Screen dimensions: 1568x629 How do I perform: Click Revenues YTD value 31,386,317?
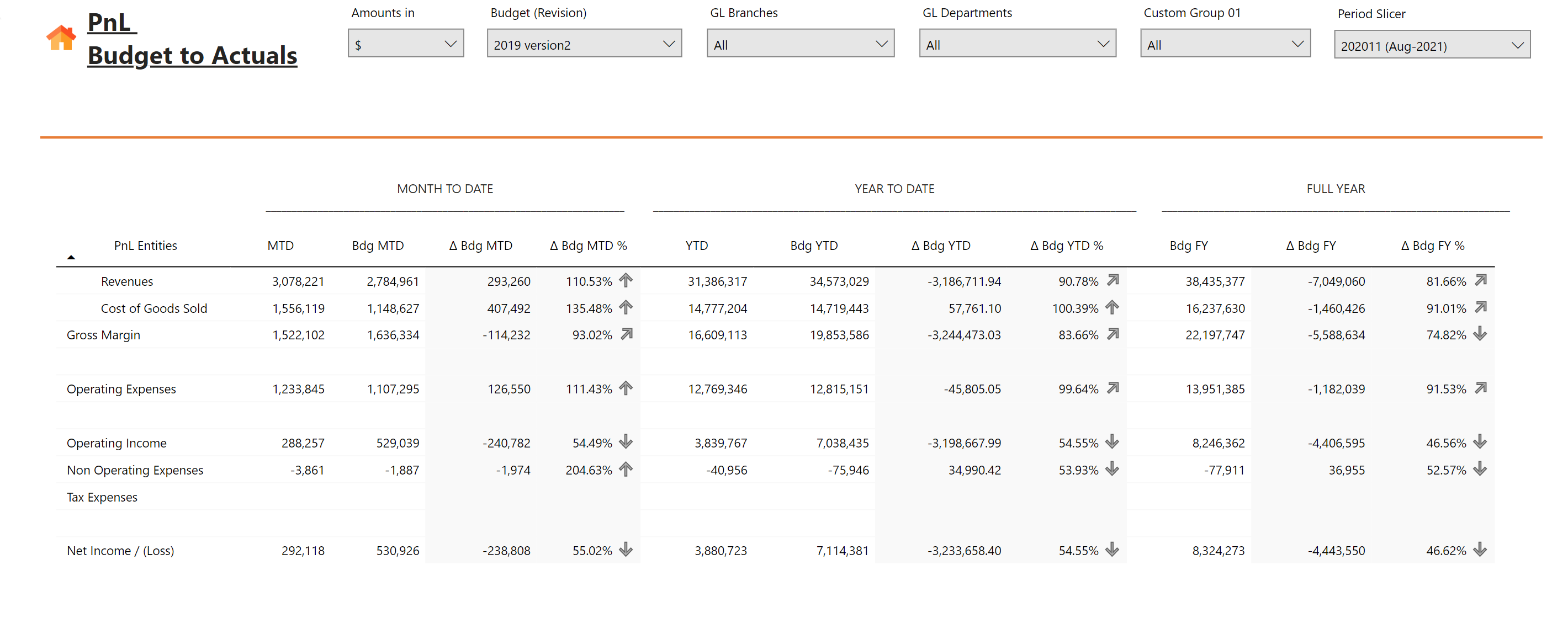[x=717, y=281]
